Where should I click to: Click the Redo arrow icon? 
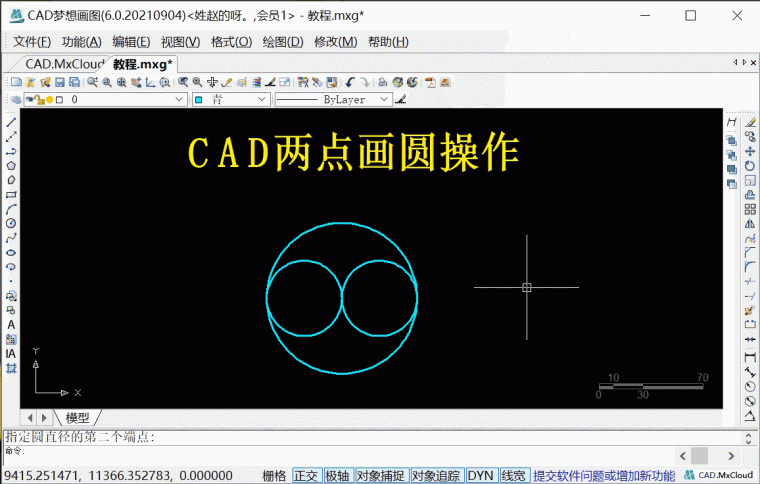coord(364,82)
